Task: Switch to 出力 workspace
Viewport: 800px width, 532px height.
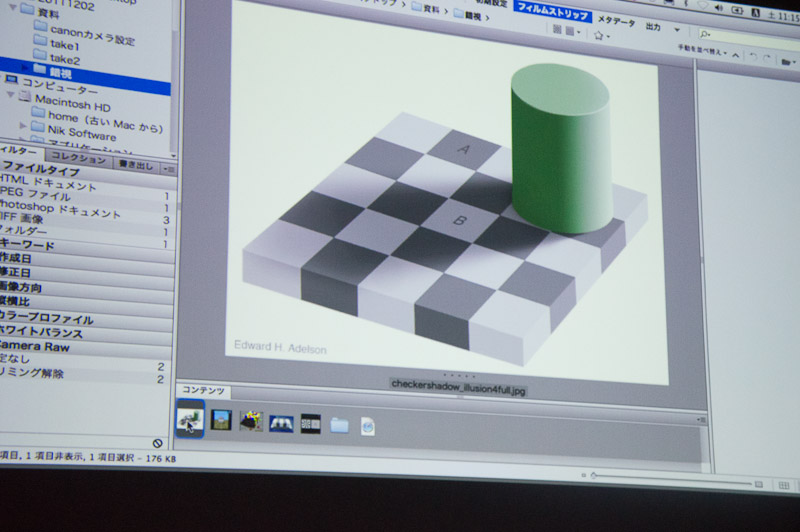Action: [x=653, y=26]
